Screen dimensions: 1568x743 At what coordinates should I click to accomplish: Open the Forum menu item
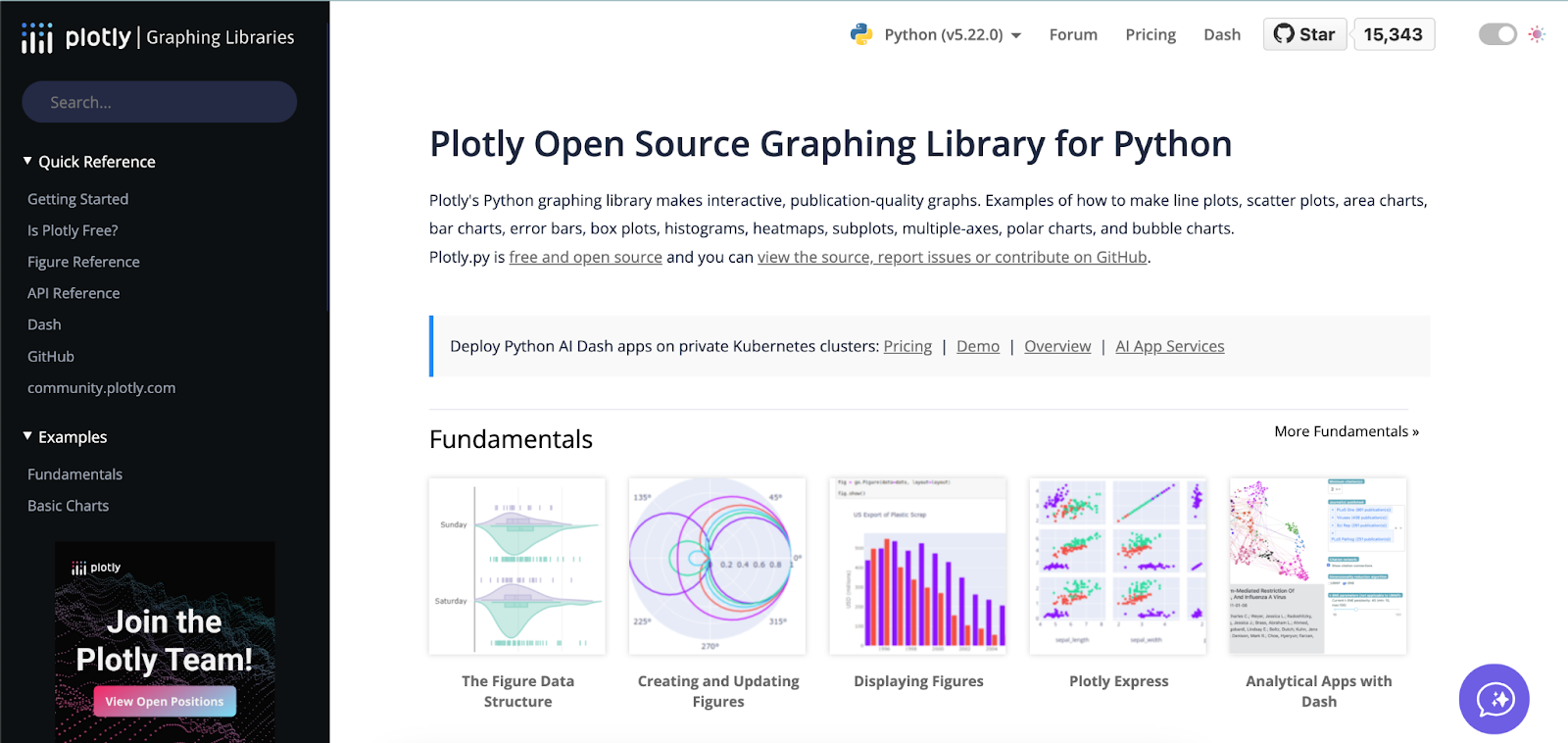coord(1073,34)
